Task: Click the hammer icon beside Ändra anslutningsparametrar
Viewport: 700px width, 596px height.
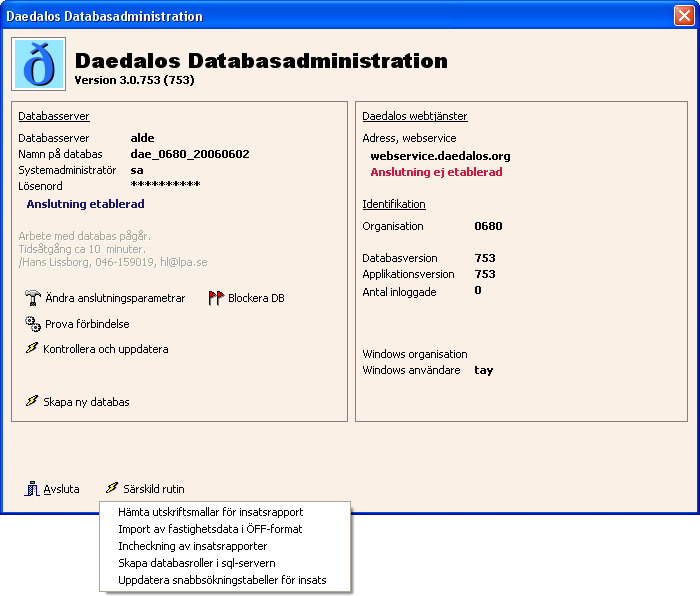Action: point(33,298)
